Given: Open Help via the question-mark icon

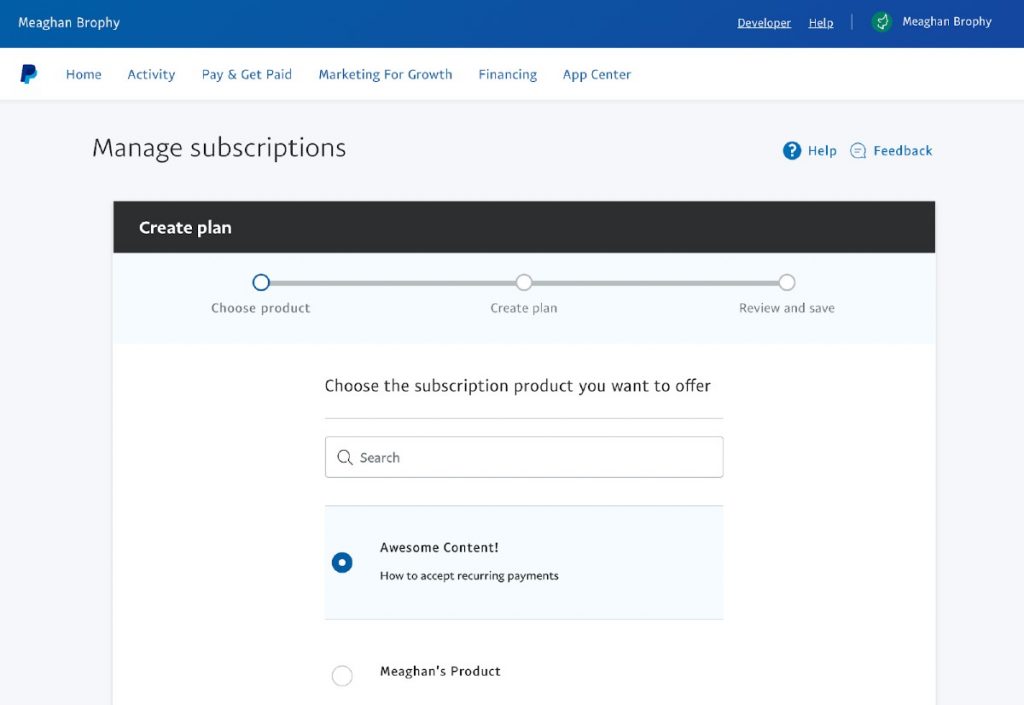Looking at the screenshot, I should point(790,150).
